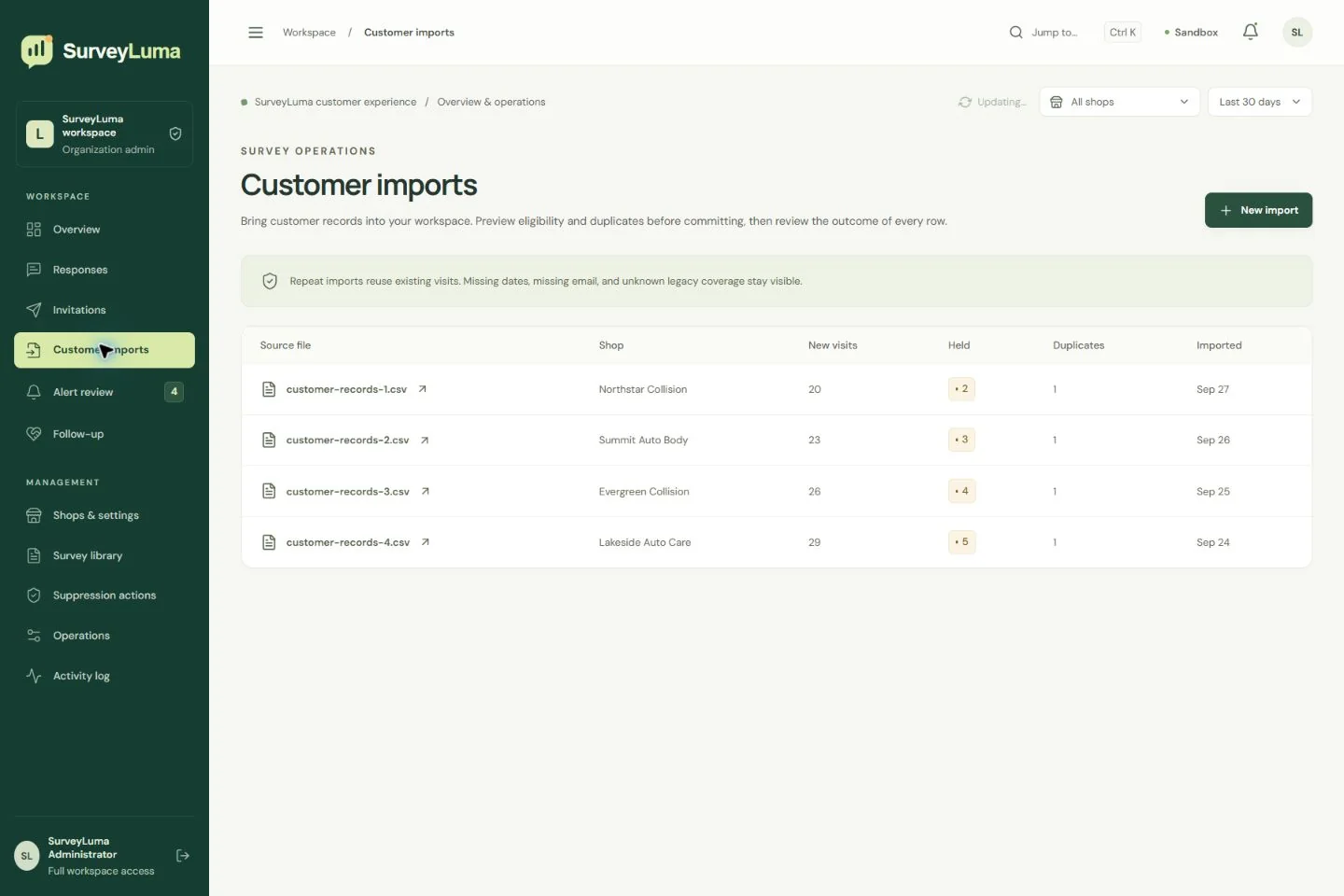Open the Last 30 days date range dropdown
The image size is (1344, 896).
1259,102
